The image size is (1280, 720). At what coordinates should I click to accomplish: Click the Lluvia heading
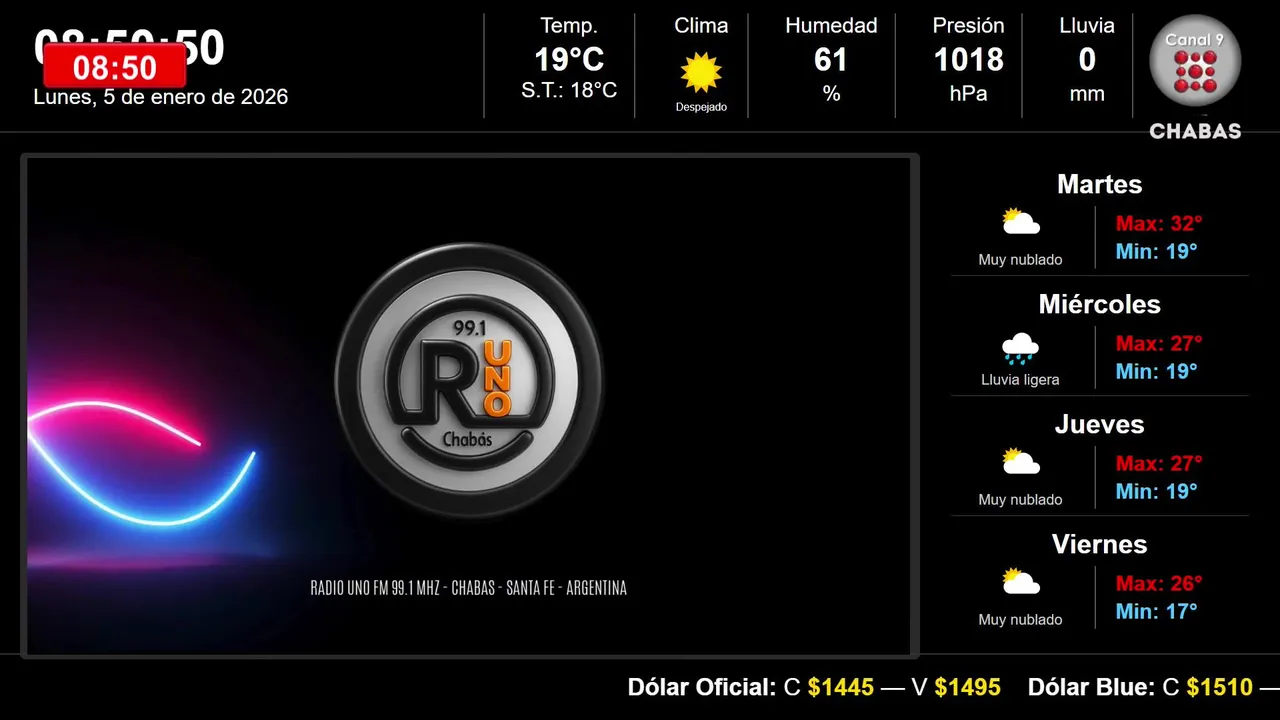tap(1087, 26)
